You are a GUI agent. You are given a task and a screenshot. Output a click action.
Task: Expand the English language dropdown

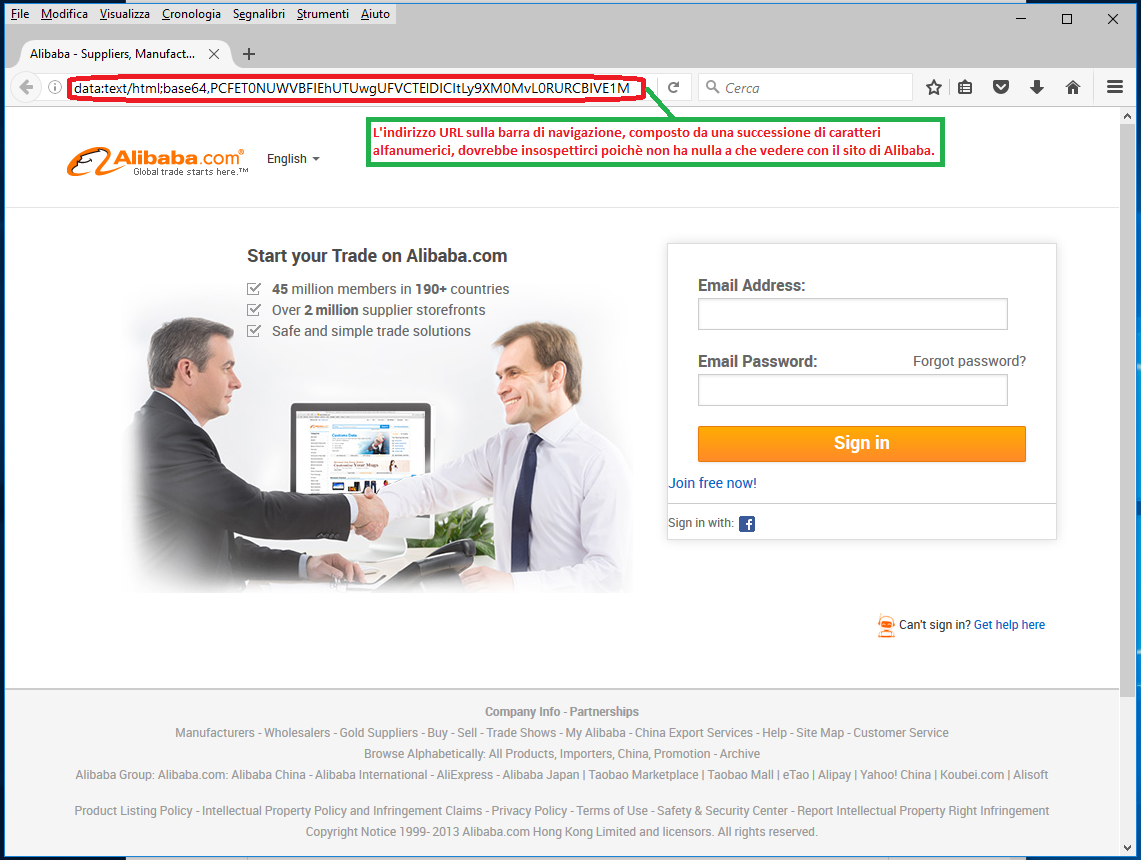click(293, 159)
